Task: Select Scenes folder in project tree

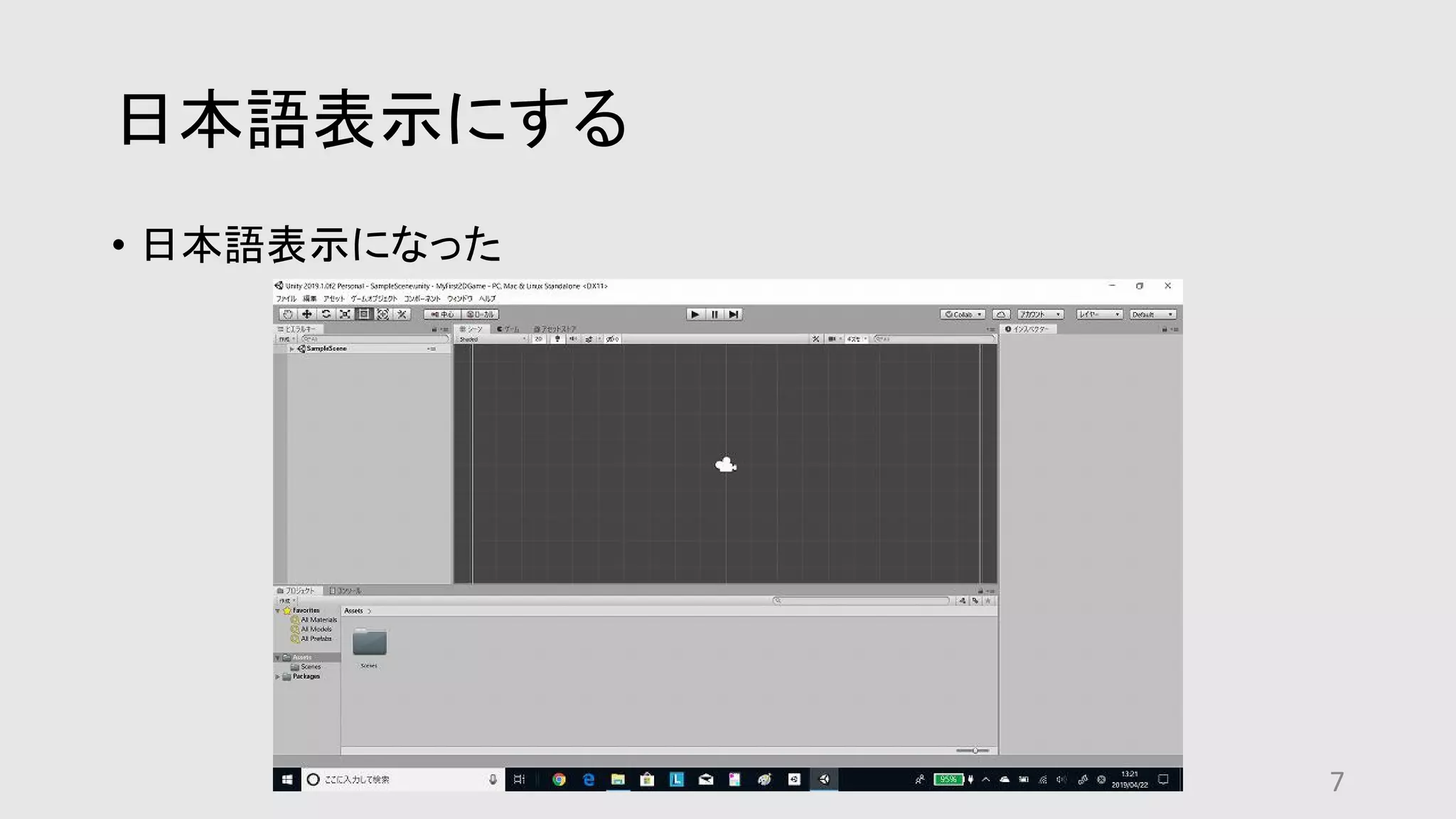Action: pyautogui.click(x=306, y=667)
